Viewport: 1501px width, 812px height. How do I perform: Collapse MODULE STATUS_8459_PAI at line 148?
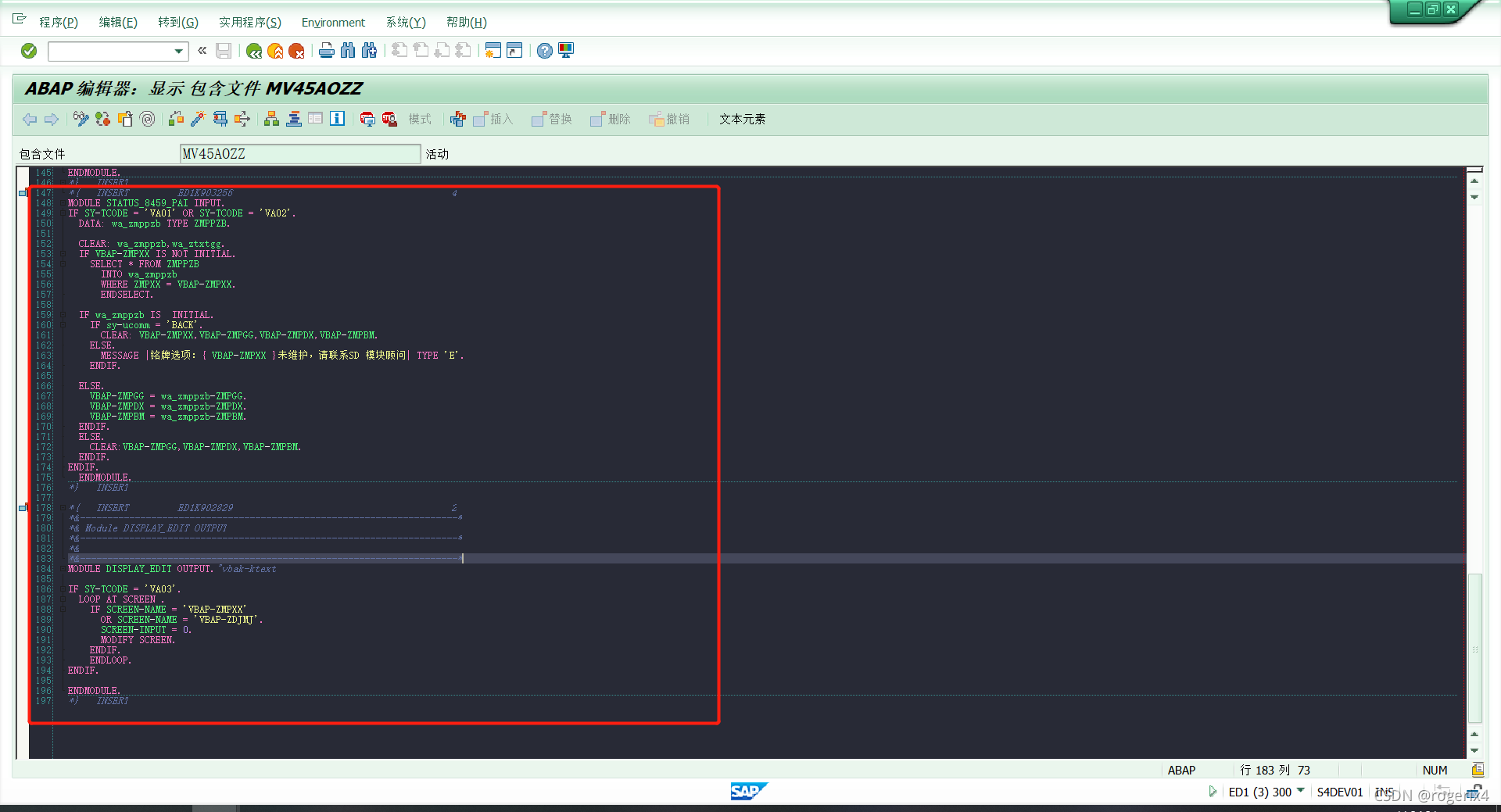click(63, 203)
